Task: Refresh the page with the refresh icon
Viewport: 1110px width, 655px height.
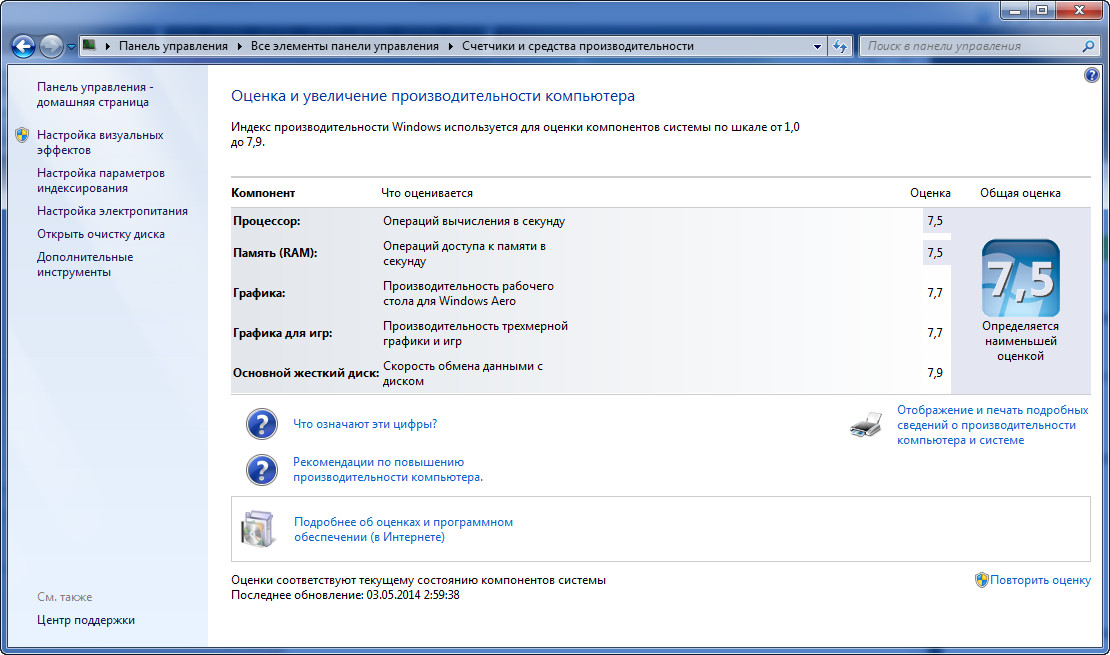Action: 840,47
